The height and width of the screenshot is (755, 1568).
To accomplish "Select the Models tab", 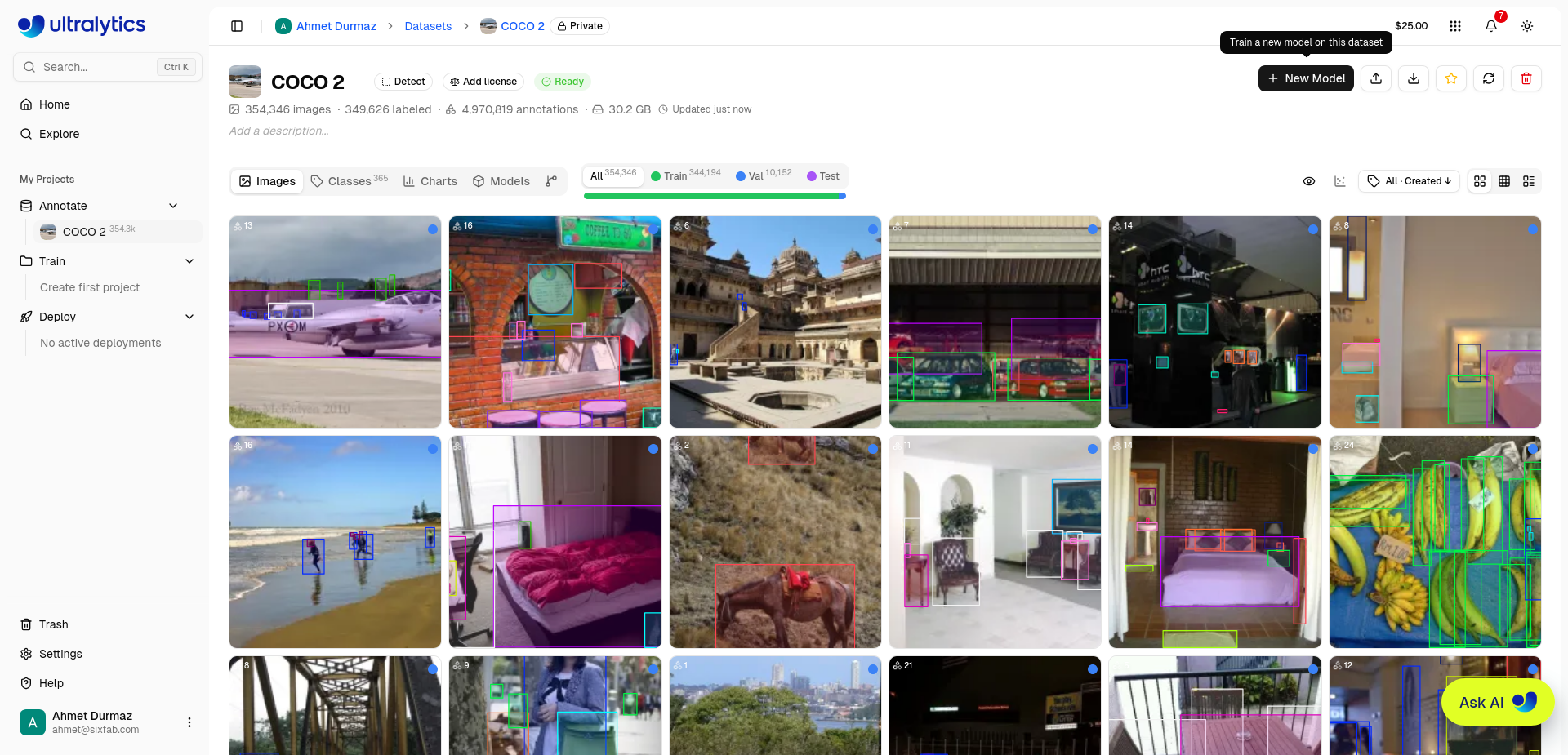I will click(501, 181).
